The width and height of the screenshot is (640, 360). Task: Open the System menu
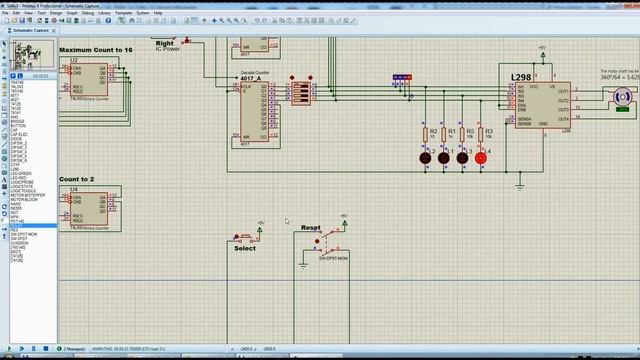click(143, 13)
